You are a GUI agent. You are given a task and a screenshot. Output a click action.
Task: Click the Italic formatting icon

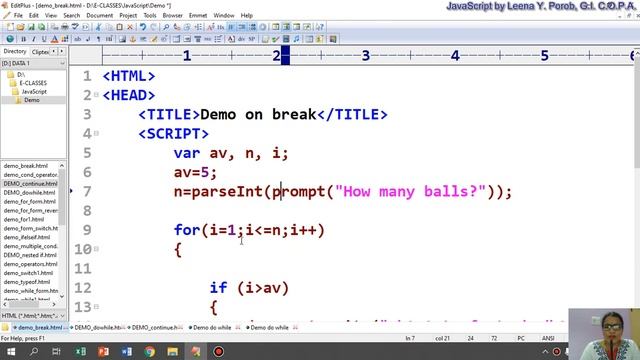(33, 39)
